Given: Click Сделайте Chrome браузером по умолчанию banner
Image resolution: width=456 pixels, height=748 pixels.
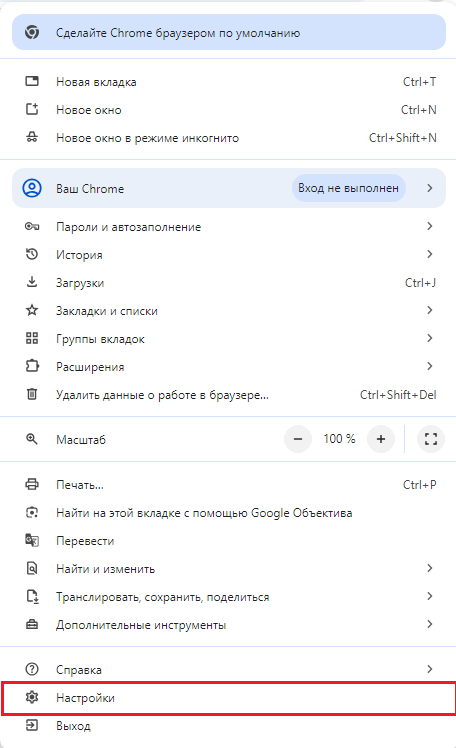Looking at the screenshot, I should point(228,32).
